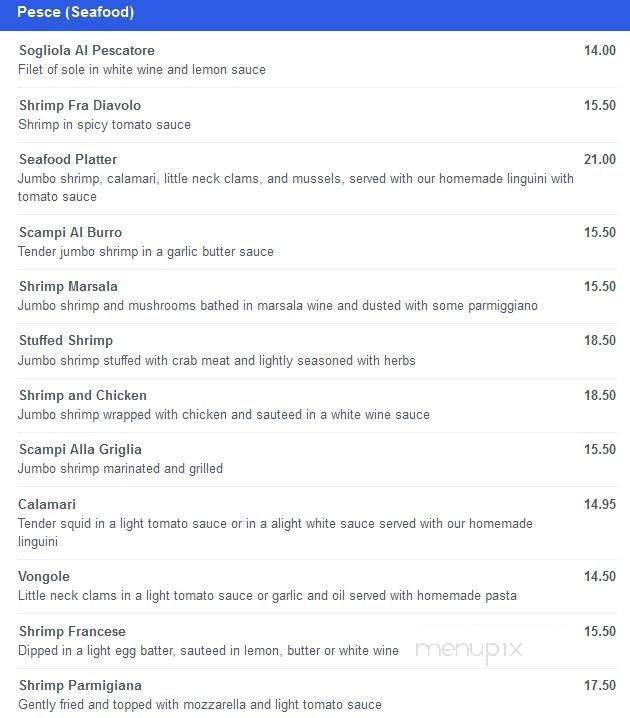Open the Shrimp Fra Diavolo menu item
The height and width of the screenshot is (718, 630).
tap(80, 105)
